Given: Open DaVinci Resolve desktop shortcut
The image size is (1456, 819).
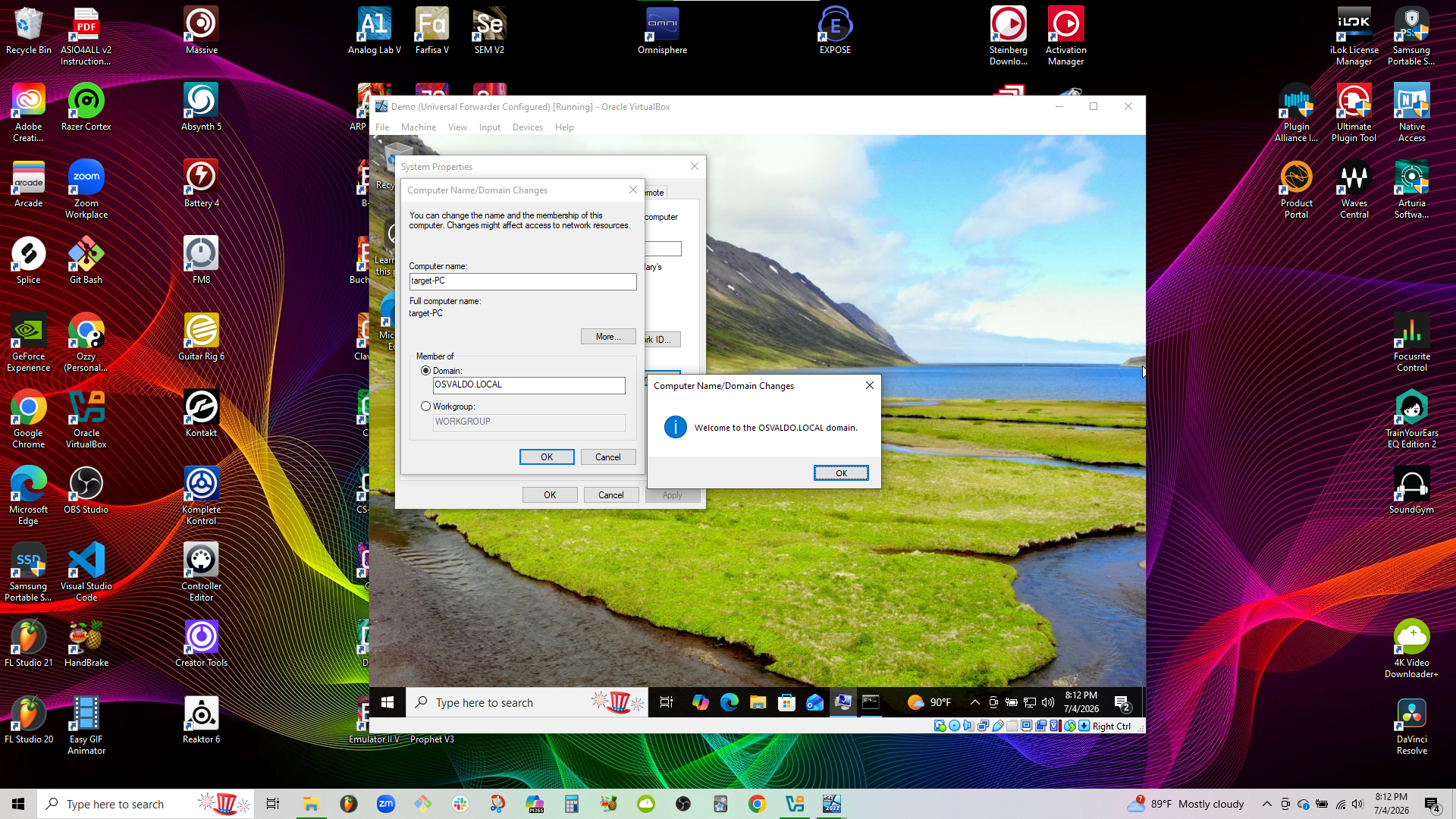Looking at the screenshot, I should pos(1411,726).
